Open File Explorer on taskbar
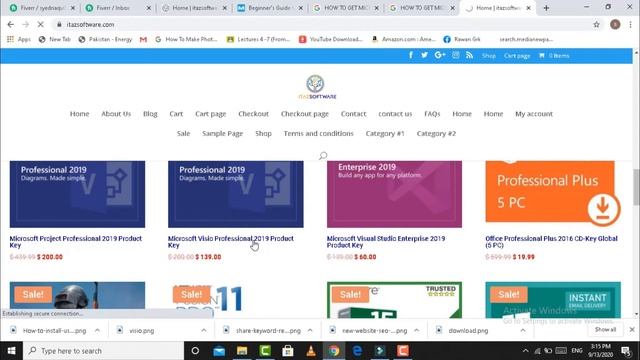 point(242,351)
